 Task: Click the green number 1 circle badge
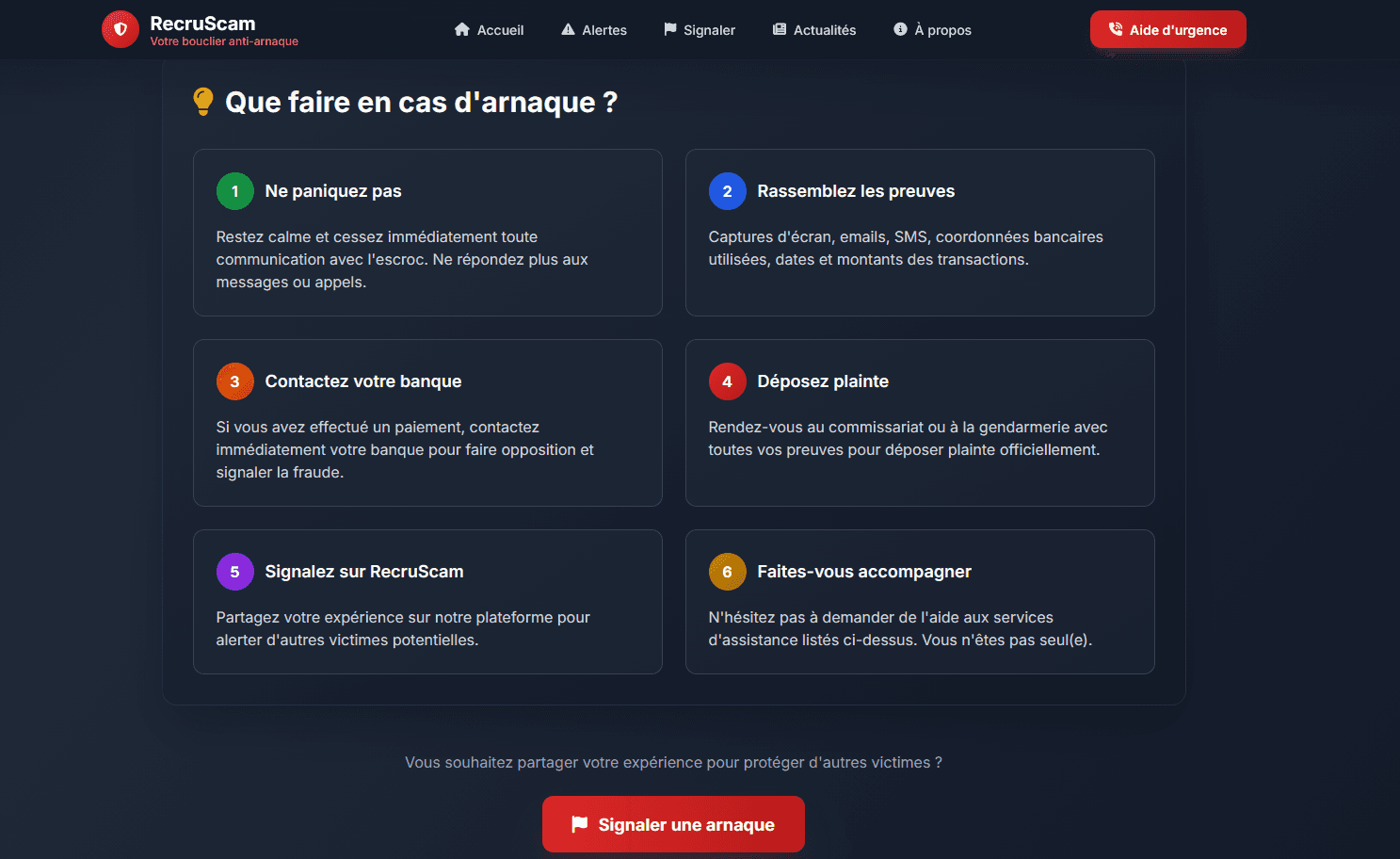click(x=235, y=191)
